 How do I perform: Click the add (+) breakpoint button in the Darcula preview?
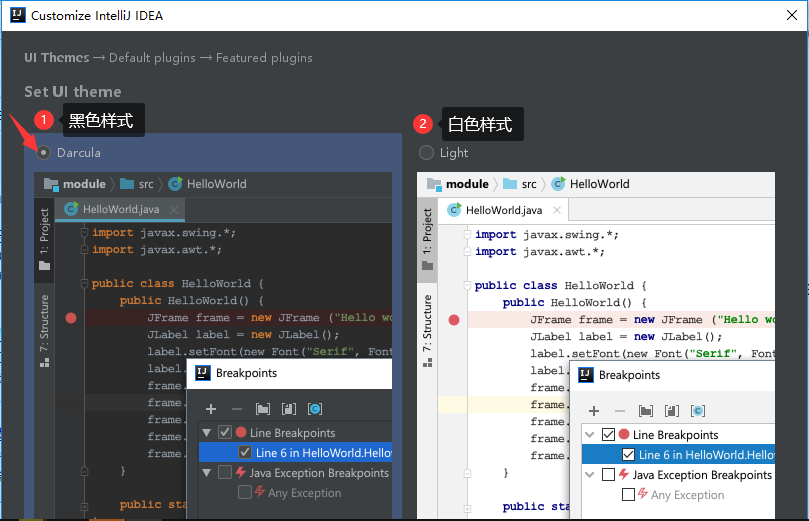pos(211,409)
